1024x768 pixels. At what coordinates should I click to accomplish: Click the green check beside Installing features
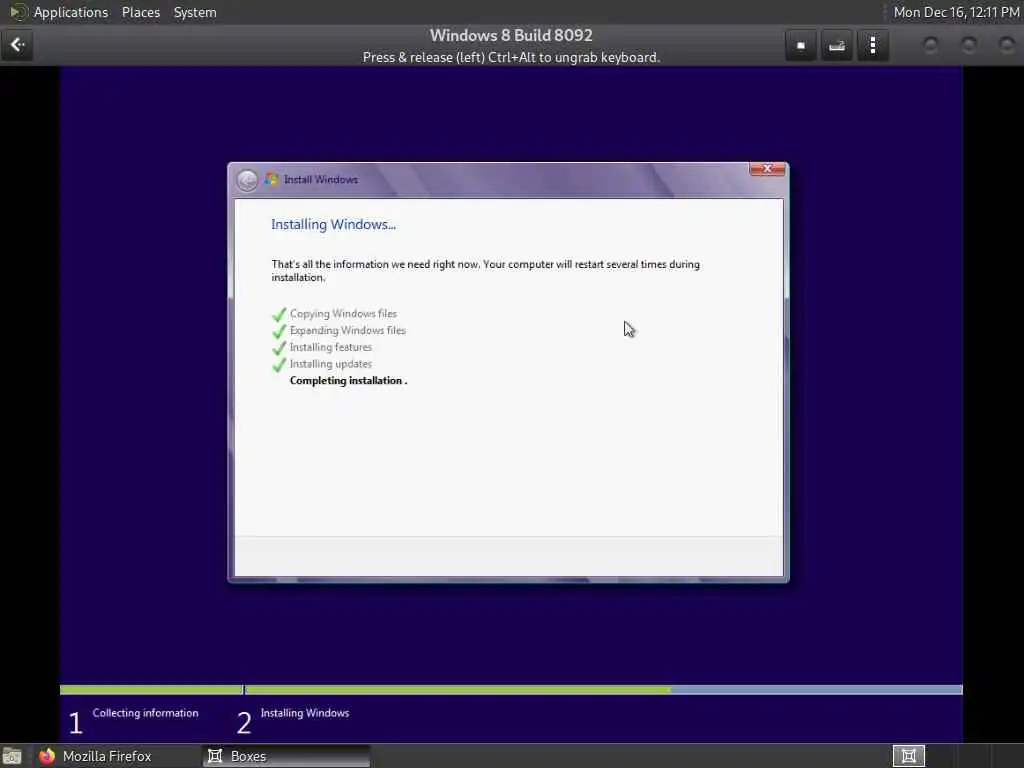click(280, 348)
